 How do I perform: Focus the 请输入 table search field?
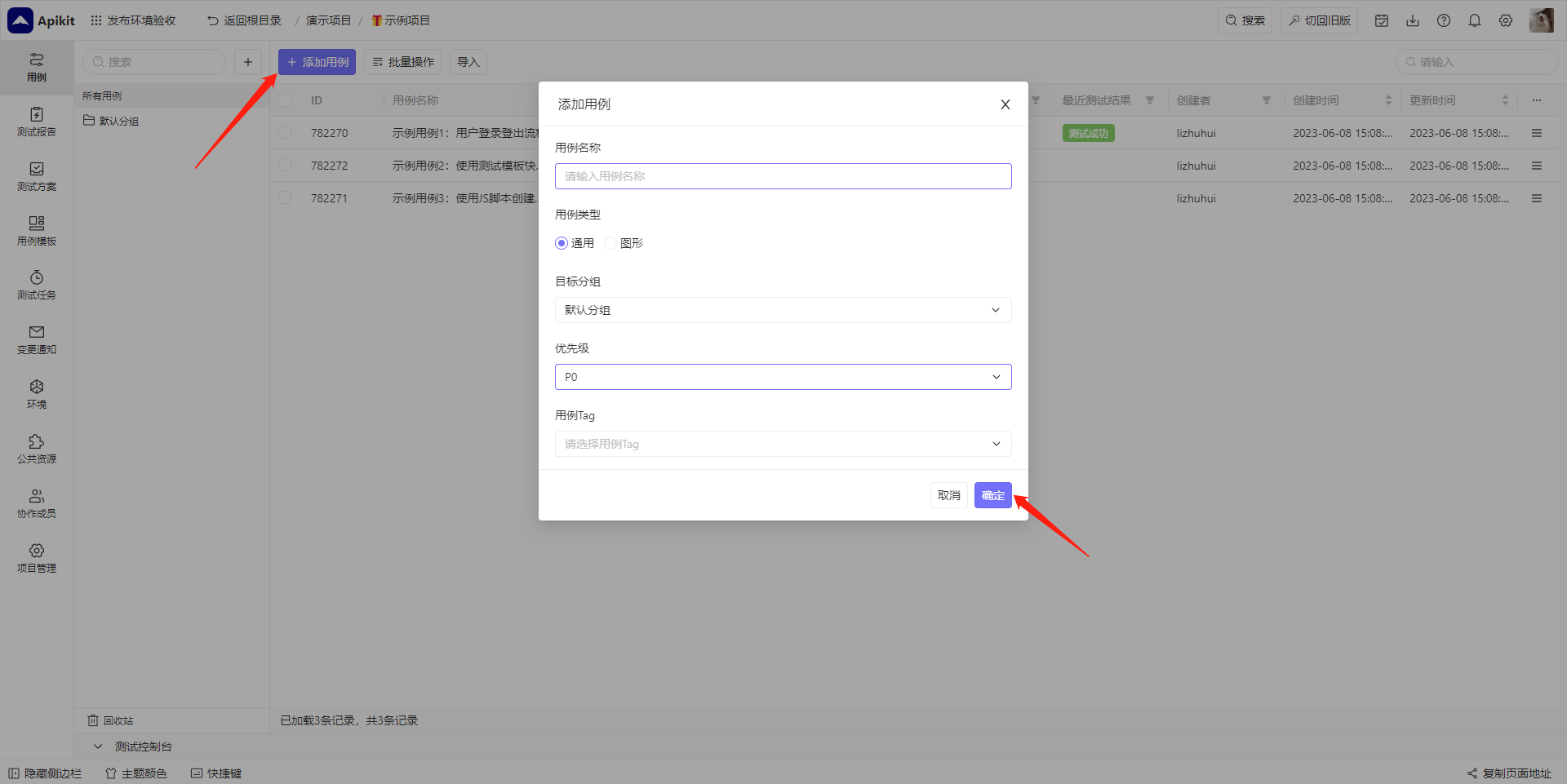[x=1477, y=62]
